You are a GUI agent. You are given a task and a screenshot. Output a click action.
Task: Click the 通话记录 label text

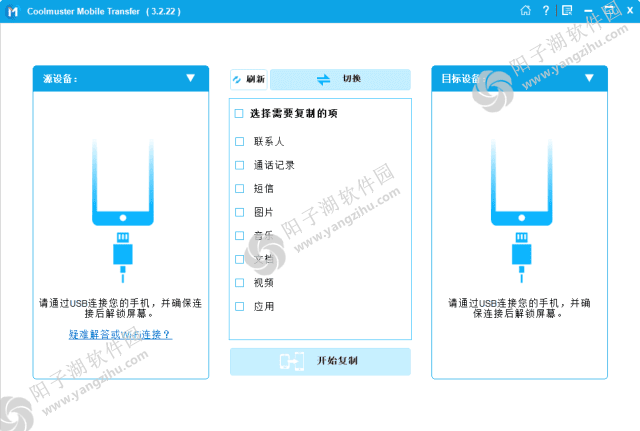pyautogui.click(x=274, y=165)
